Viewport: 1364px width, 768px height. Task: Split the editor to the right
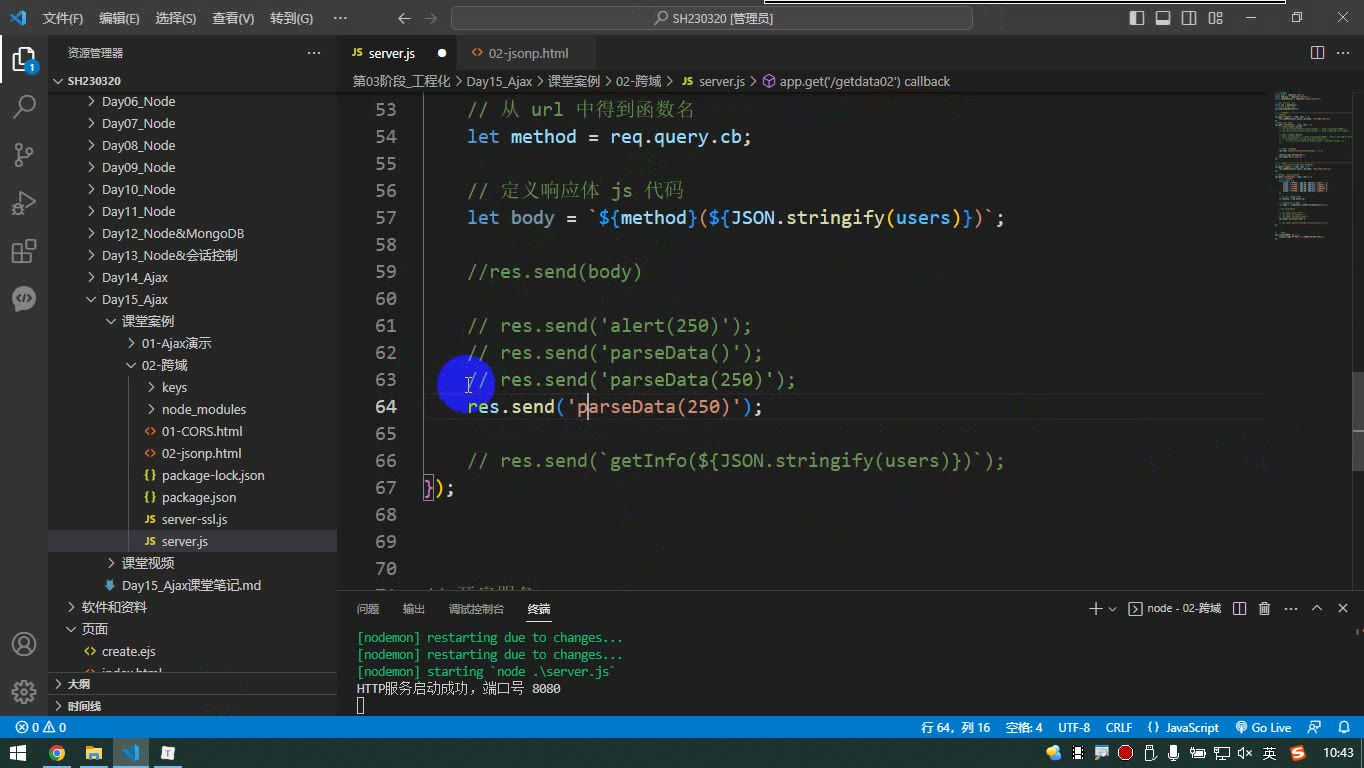coord(1317,53)
